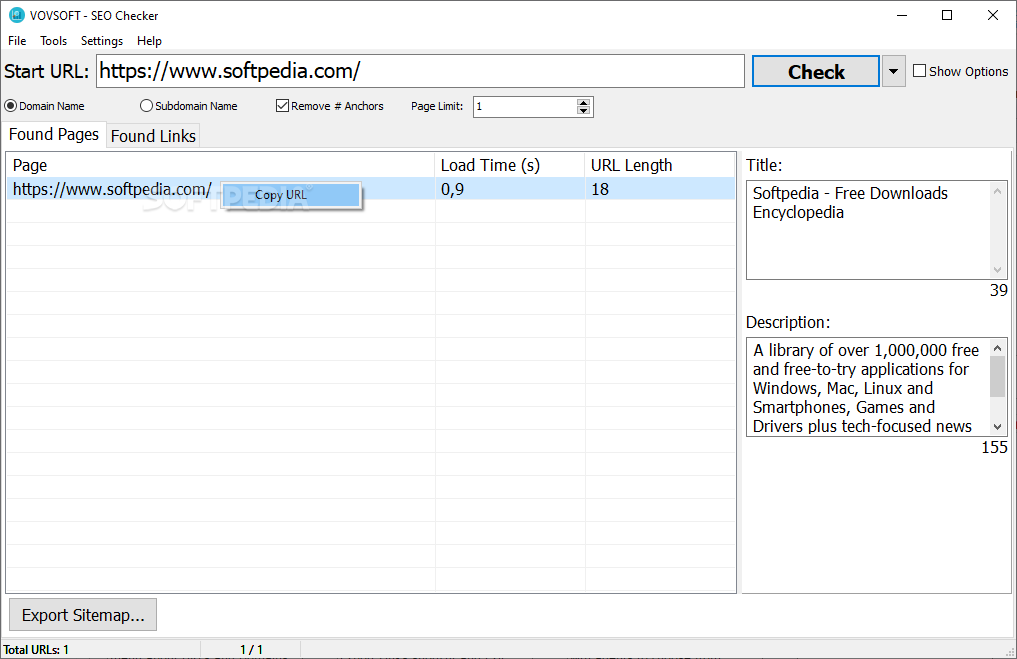
Task: Select the https://www.softpedia.com/ row
Action: (370, 189)
